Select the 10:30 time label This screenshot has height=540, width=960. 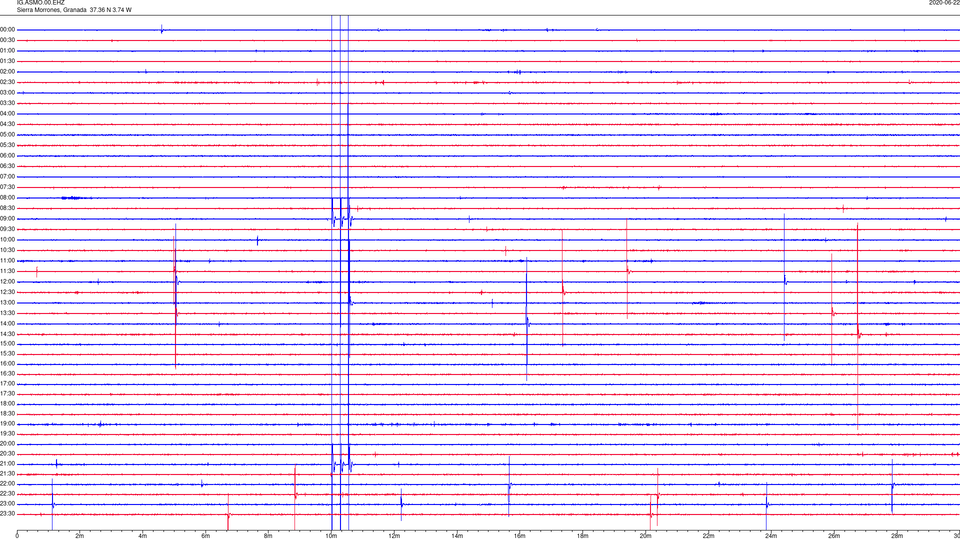click(x=8, y=250)
